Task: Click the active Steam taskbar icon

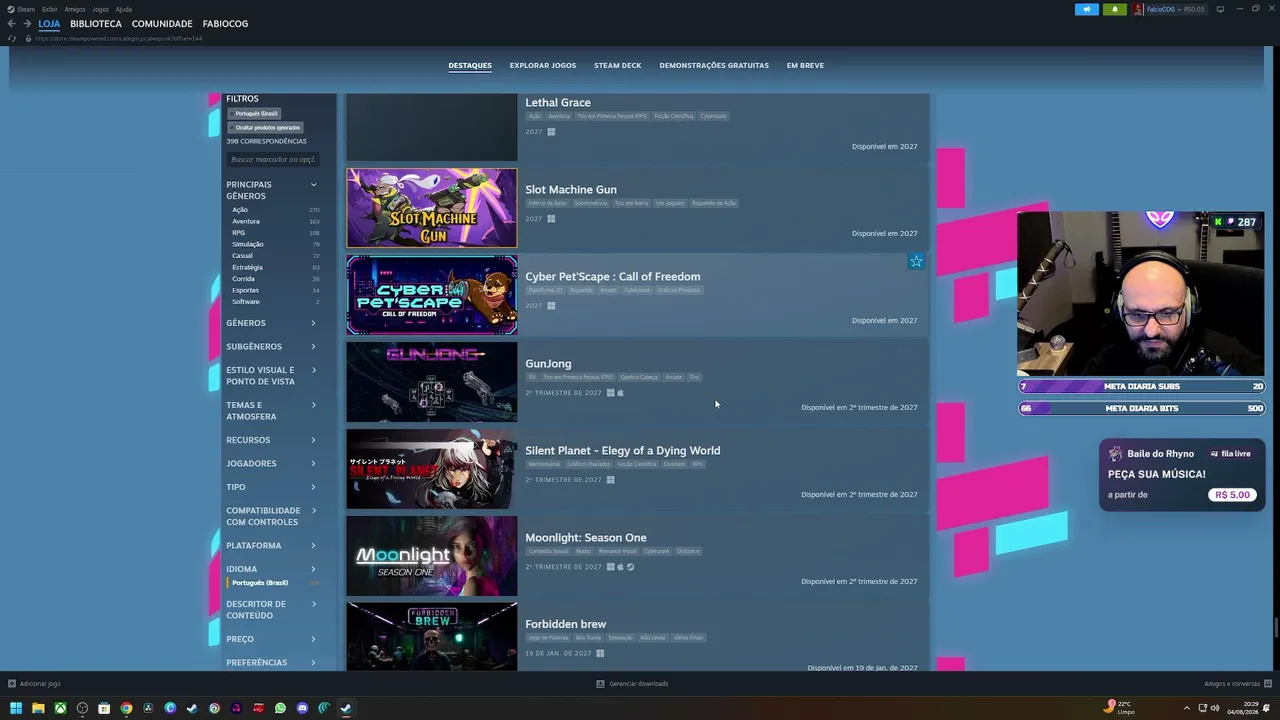Action: coord(346,708)
